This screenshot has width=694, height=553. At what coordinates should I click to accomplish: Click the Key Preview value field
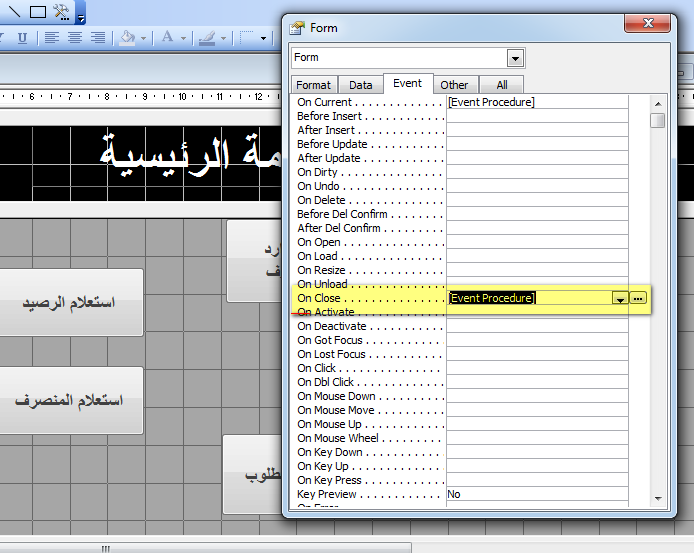(537, 495)
